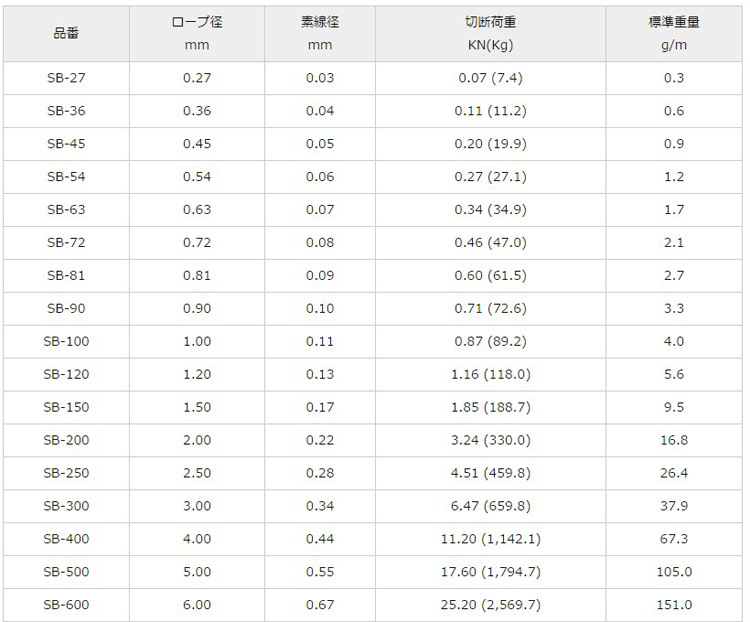Select the SB-36 product number cell

click(x=66, y=111)
